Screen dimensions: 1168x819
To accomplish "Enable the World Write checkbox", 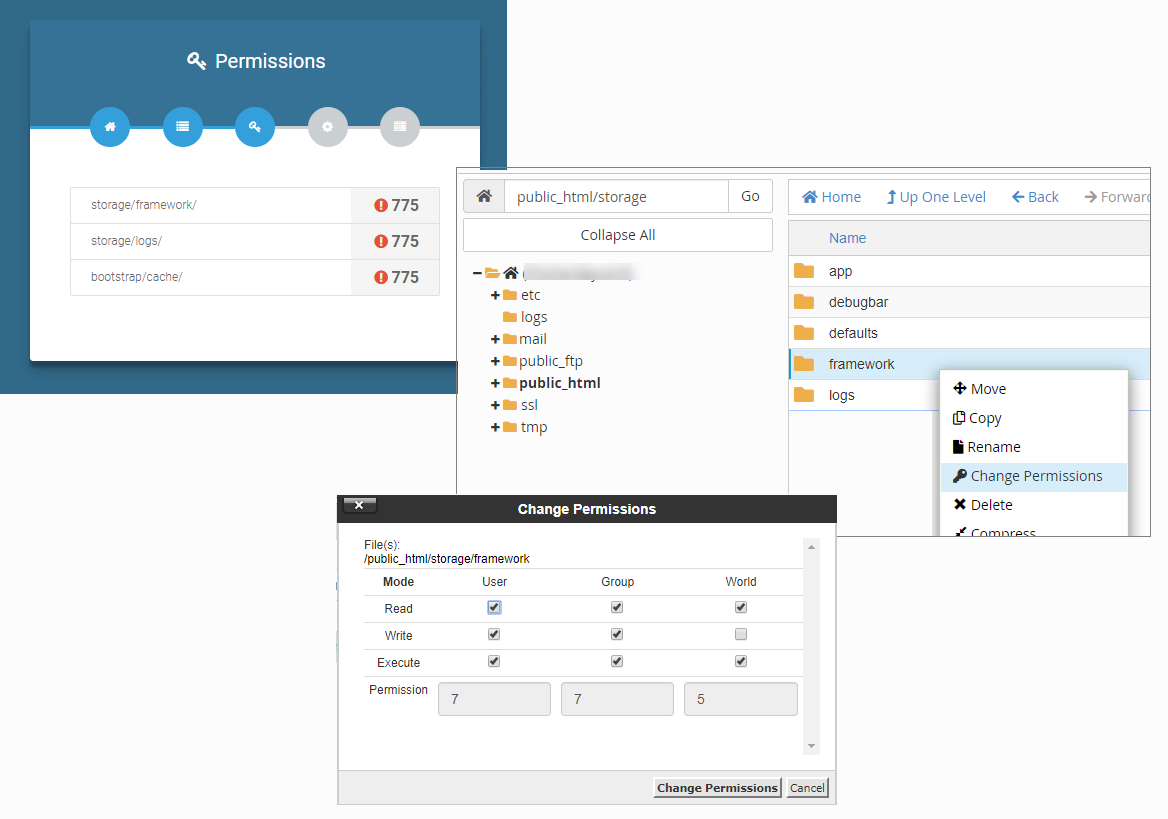I will point(740,634).
